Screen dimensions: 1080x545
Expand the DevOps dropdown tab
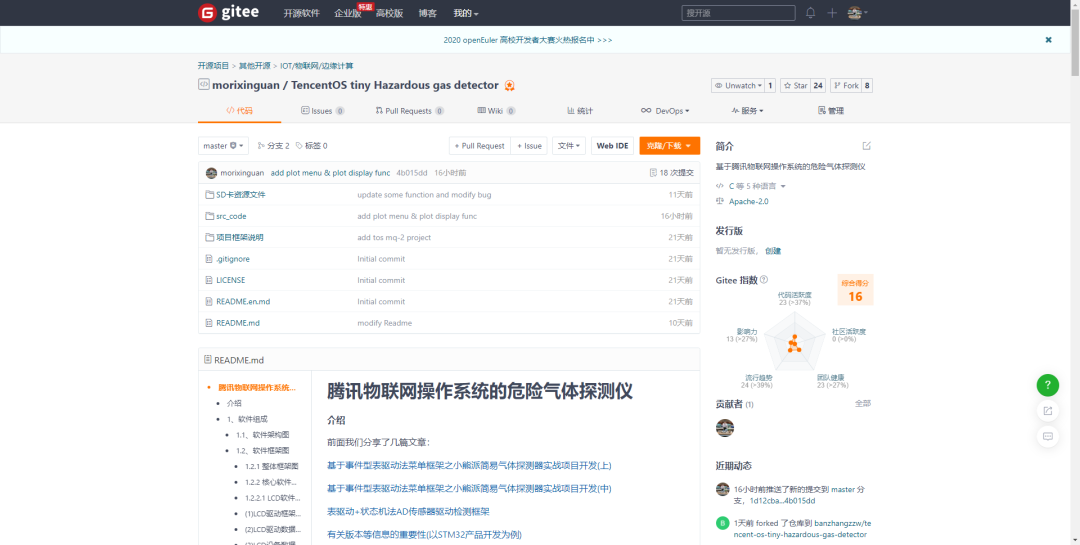pos(665,111)
